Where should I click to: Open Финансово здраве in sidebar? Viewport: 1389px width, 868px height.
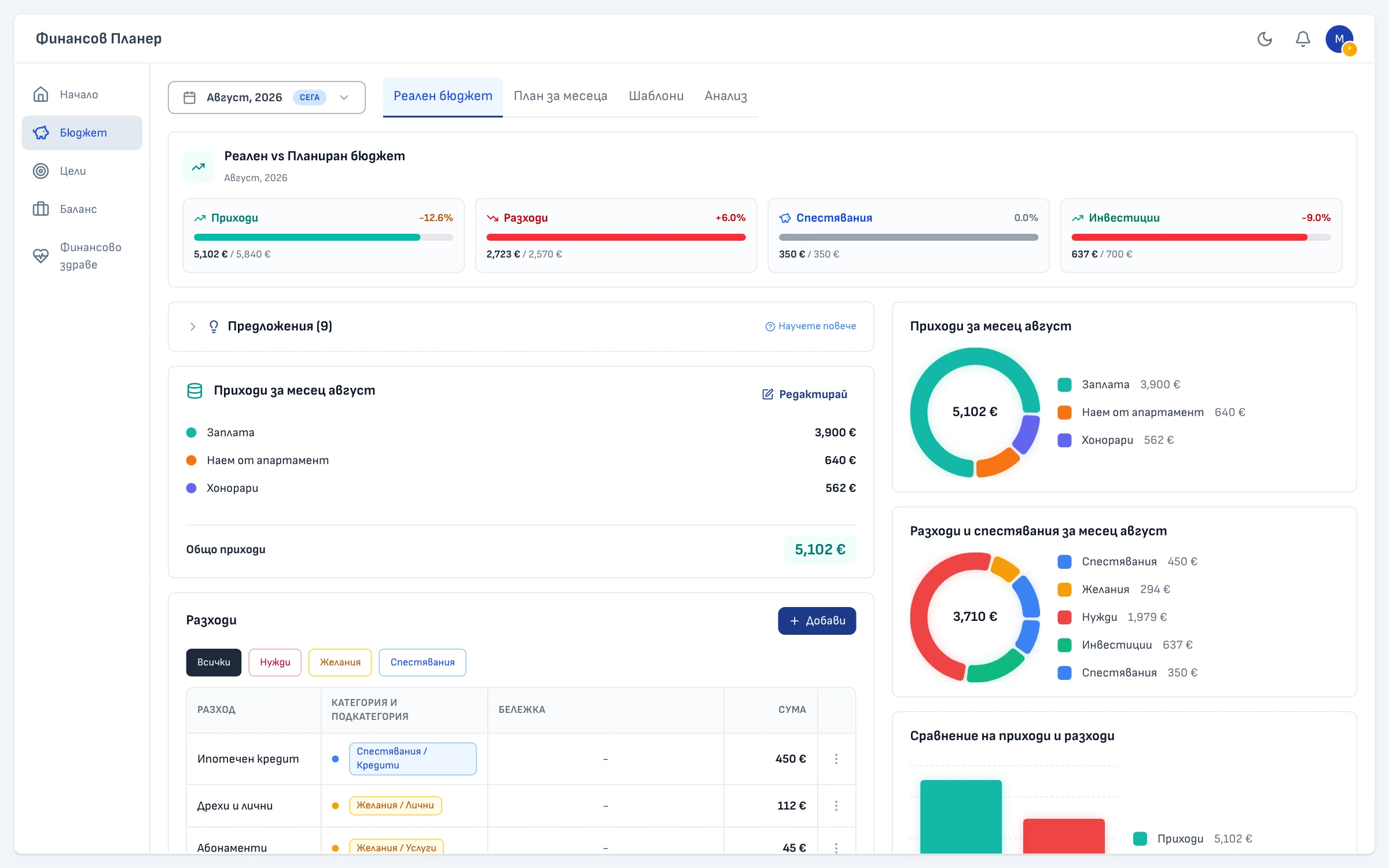(82, 256)
